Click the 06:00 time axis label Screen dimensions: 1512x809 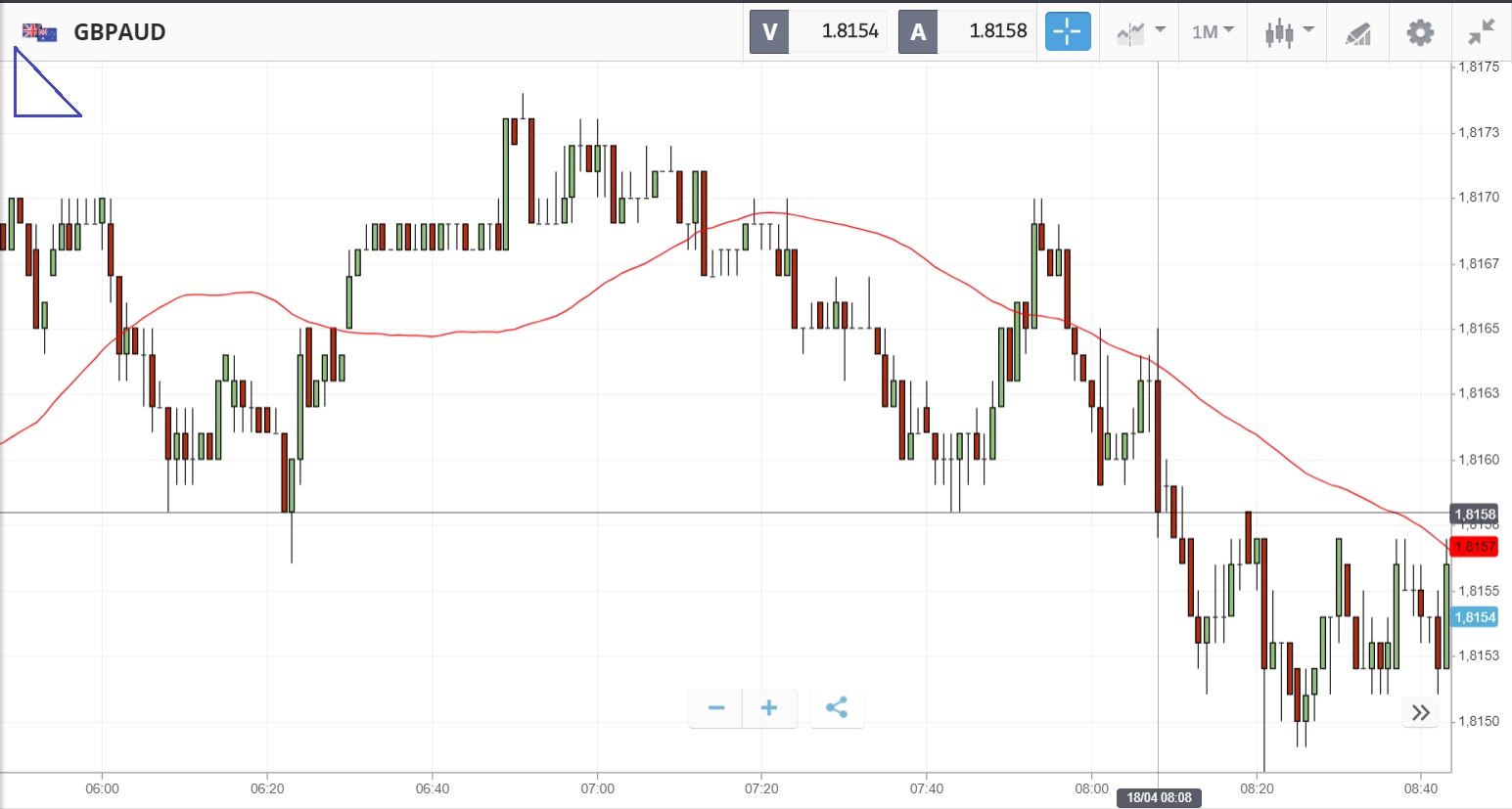click(102, 788)
